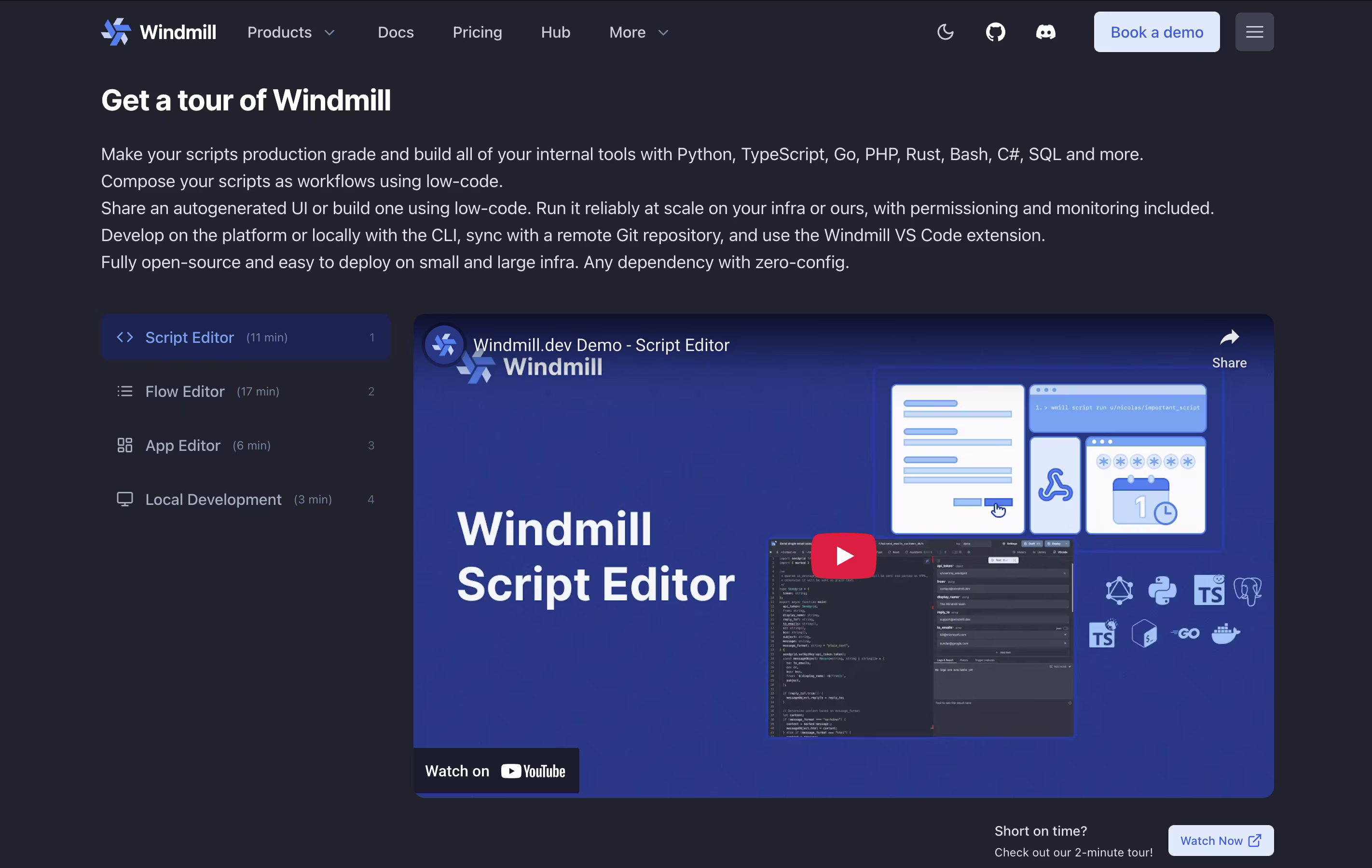This screenshot has height=868, width=1372.
Task: Open the Discord community icon
Action: (x=1045, y=32)
